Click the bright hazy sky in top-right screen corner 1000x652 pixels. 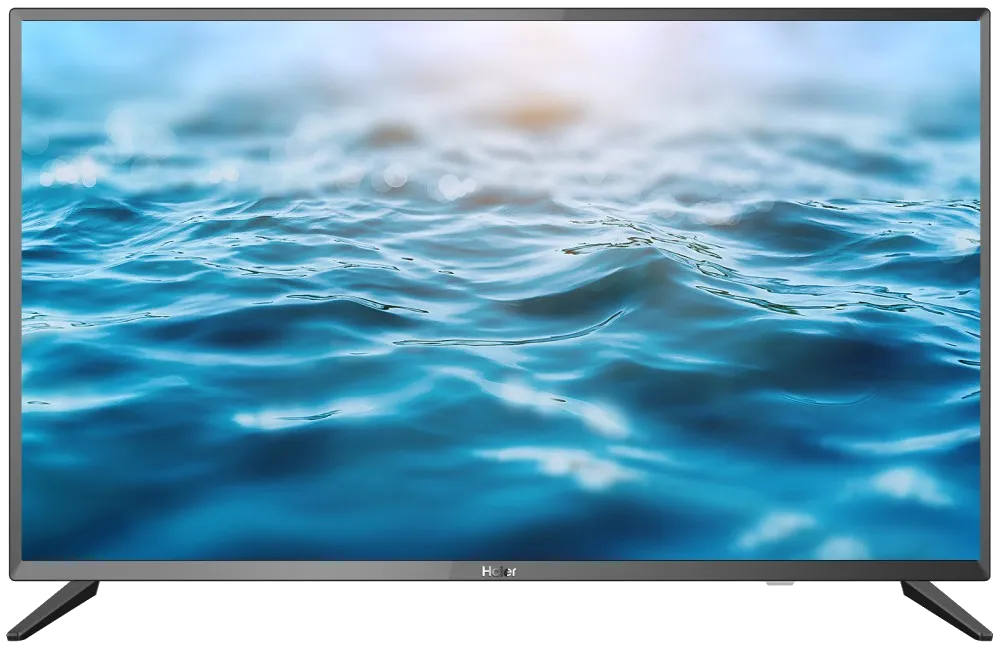point(930,50)
